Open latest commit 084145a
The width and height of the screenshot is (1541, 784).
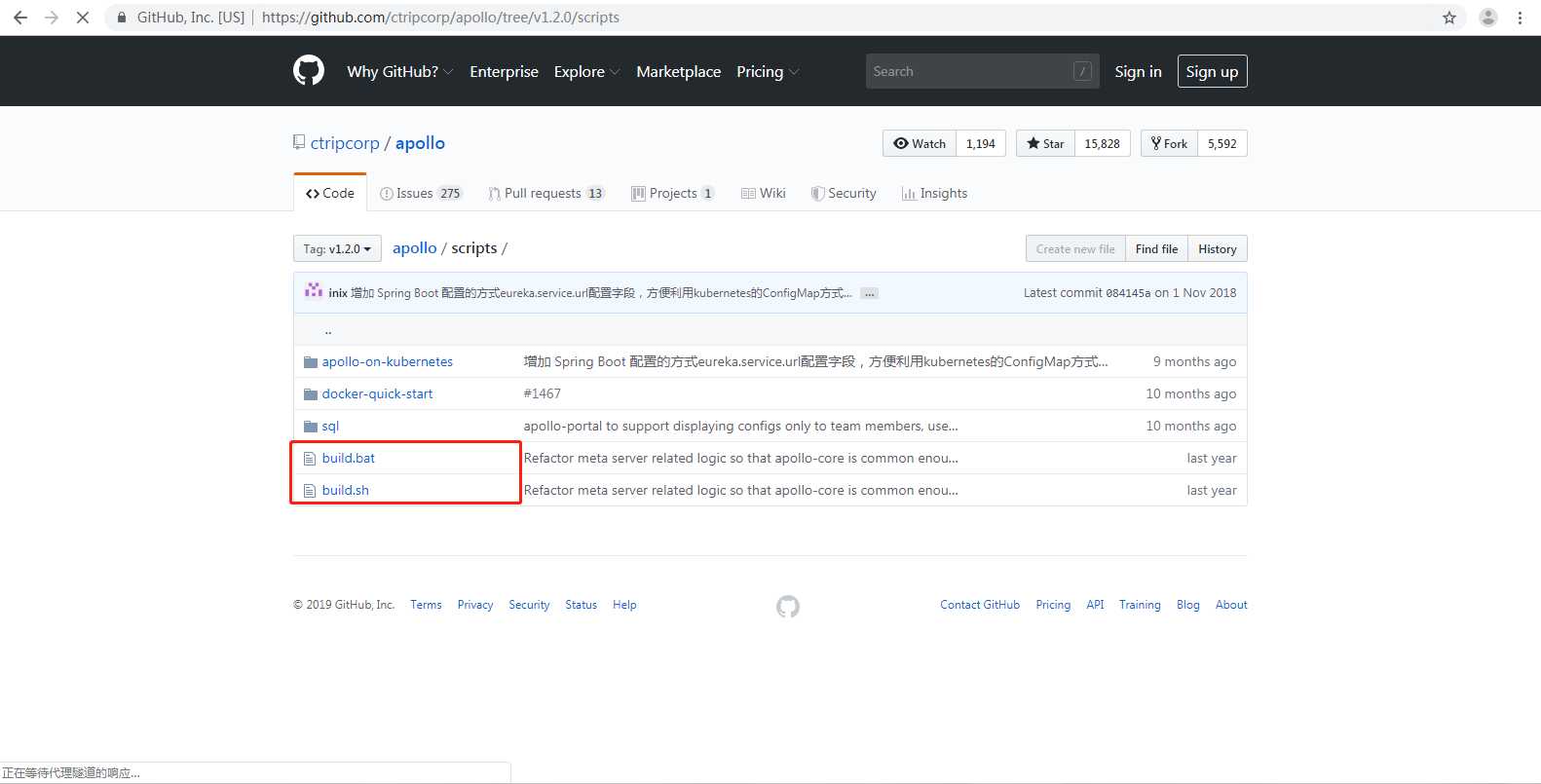coord(1128,293)
